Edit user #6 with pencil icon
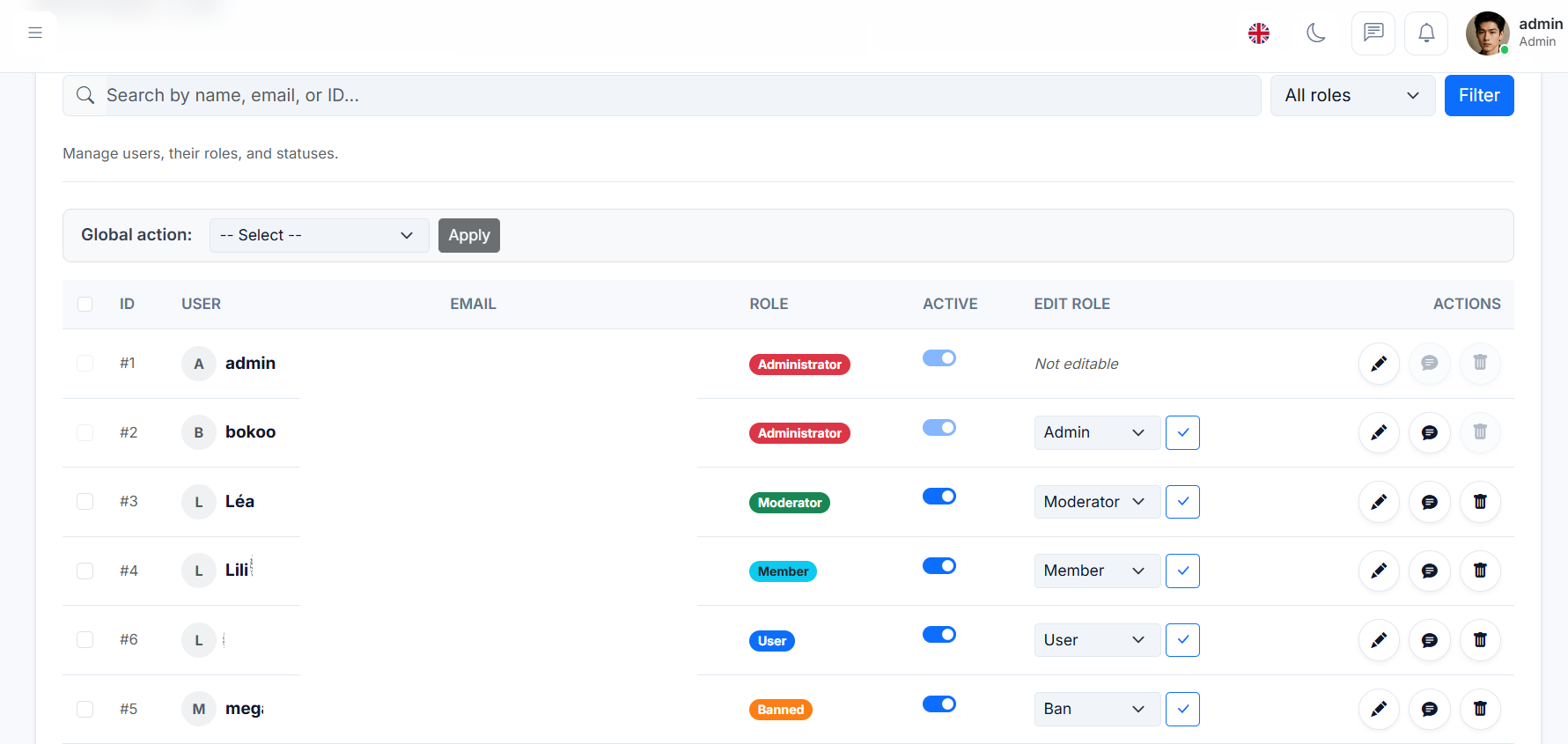 [1379, 640]
